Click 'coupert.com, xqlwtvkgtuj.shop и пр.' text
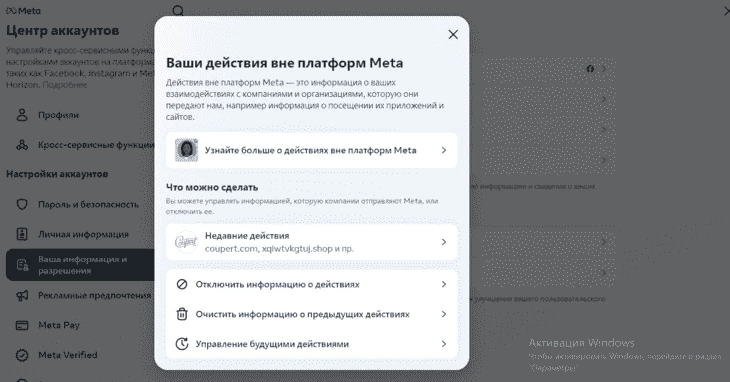 tap(279, 248)
